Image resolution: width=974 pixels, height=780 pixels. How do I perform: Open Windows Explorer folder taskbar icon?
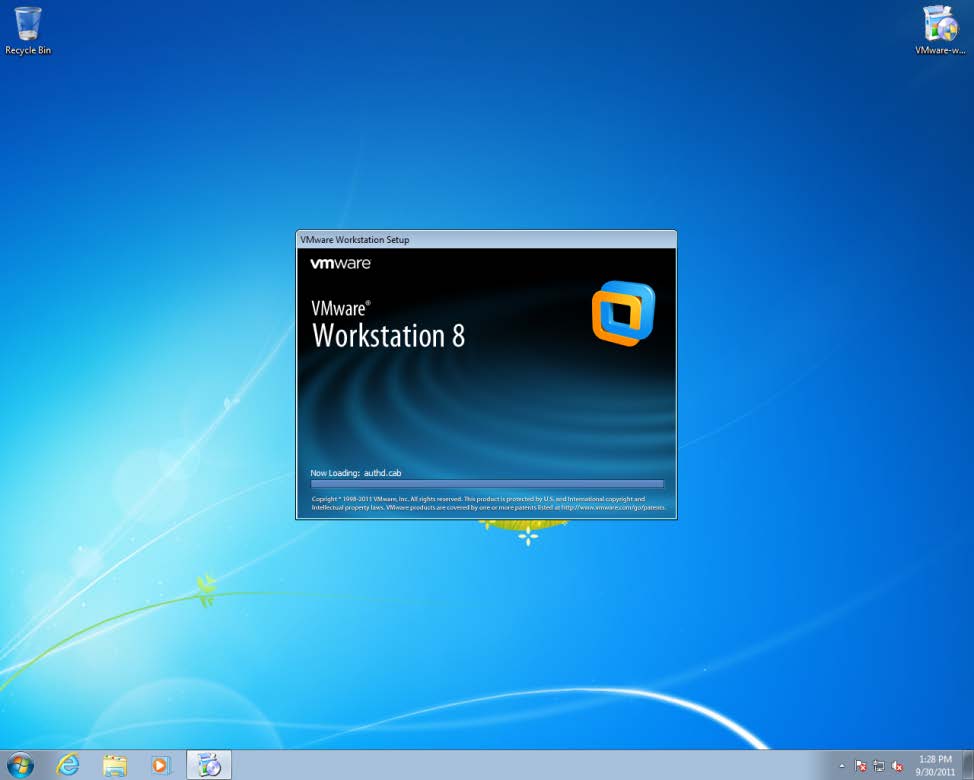point(114,765)
